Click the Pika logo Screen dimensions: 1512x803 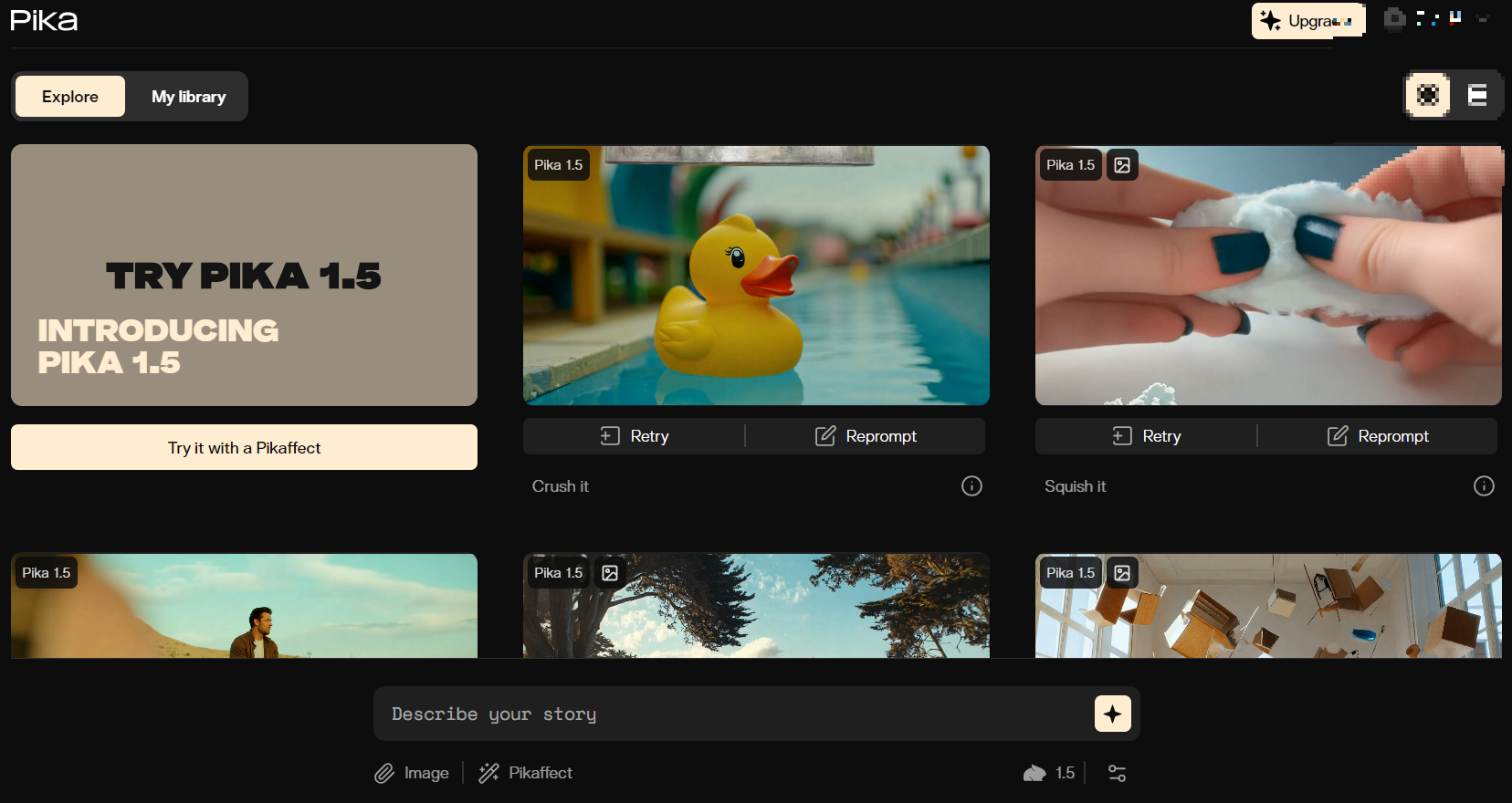(x=44, y=20)
